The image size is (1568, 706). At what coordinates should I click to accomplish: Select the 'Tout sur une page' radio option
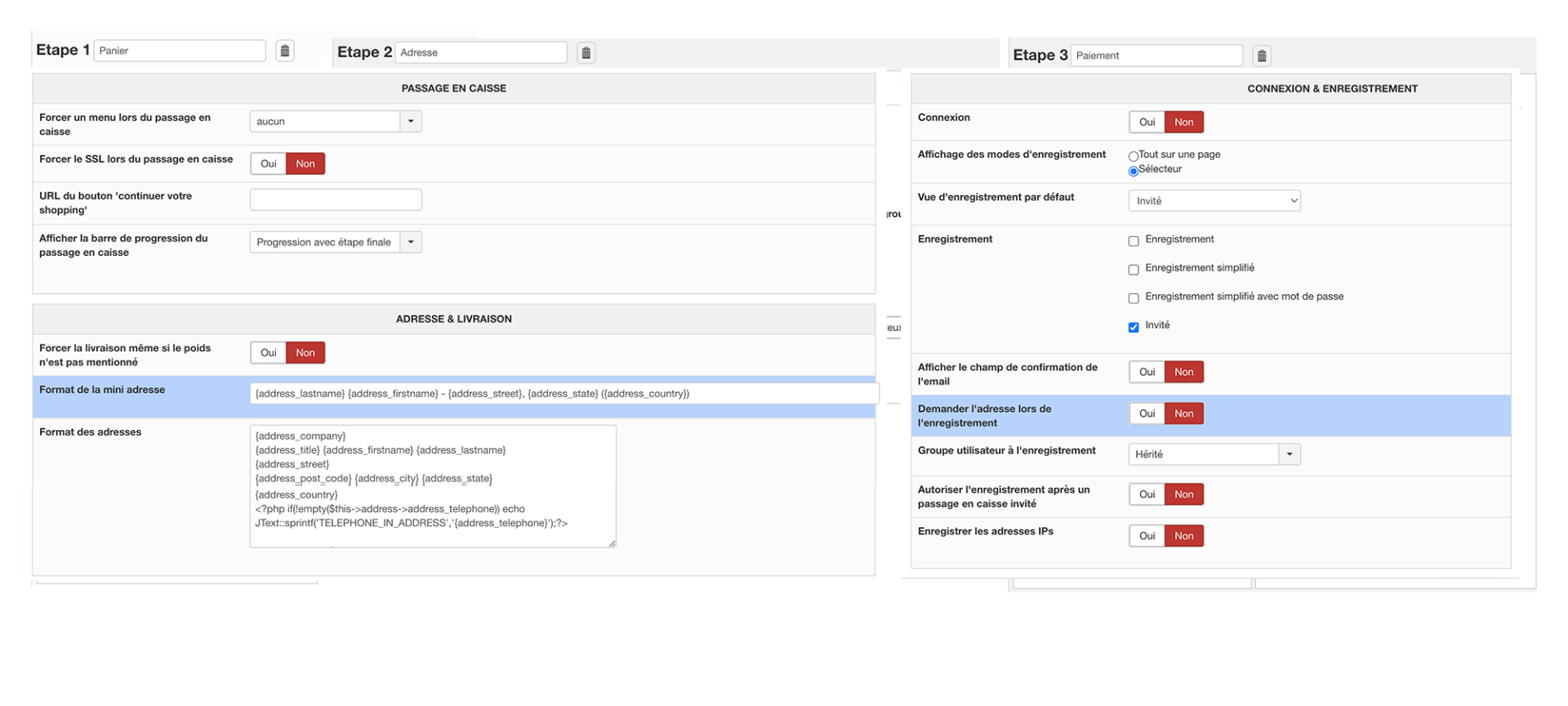[1134, 156]
